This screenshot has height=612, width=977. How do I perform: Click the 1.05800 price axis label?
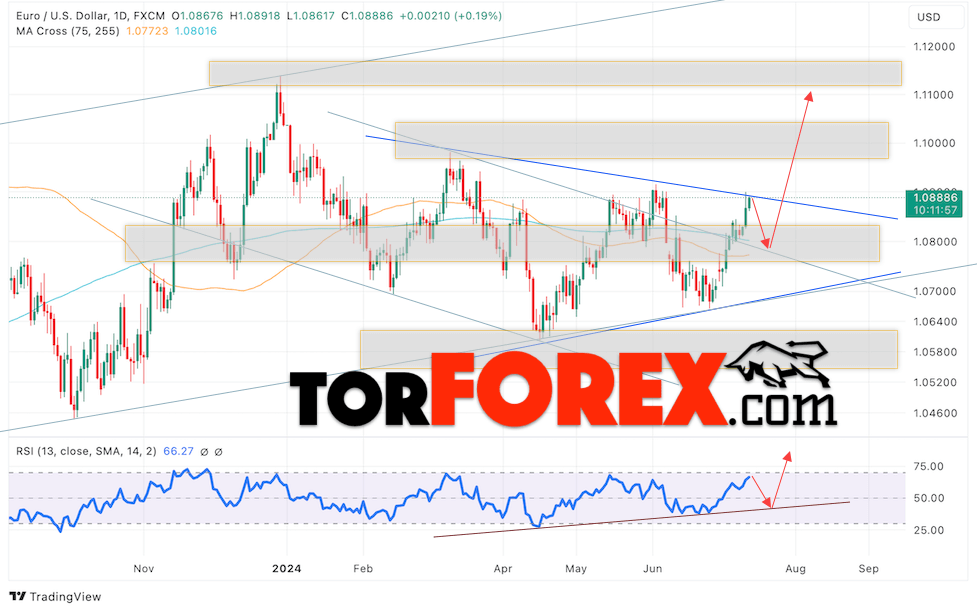(x=933, y=352)
